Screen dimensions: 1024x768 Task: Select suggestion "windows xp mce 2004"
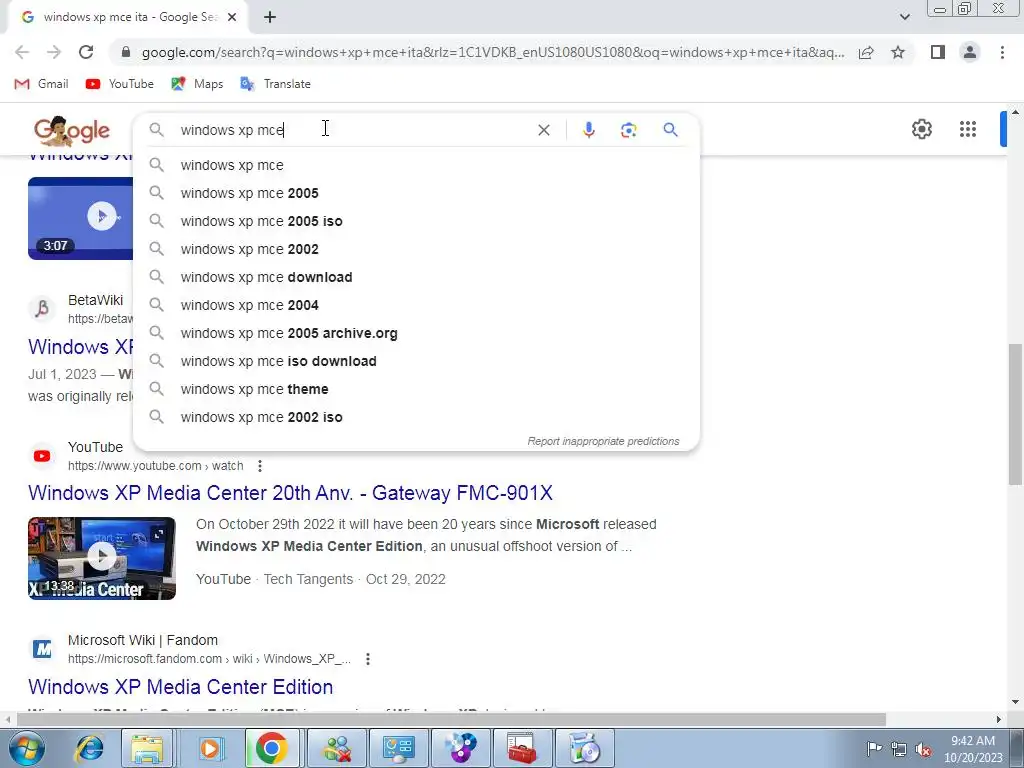coord(416,306)
